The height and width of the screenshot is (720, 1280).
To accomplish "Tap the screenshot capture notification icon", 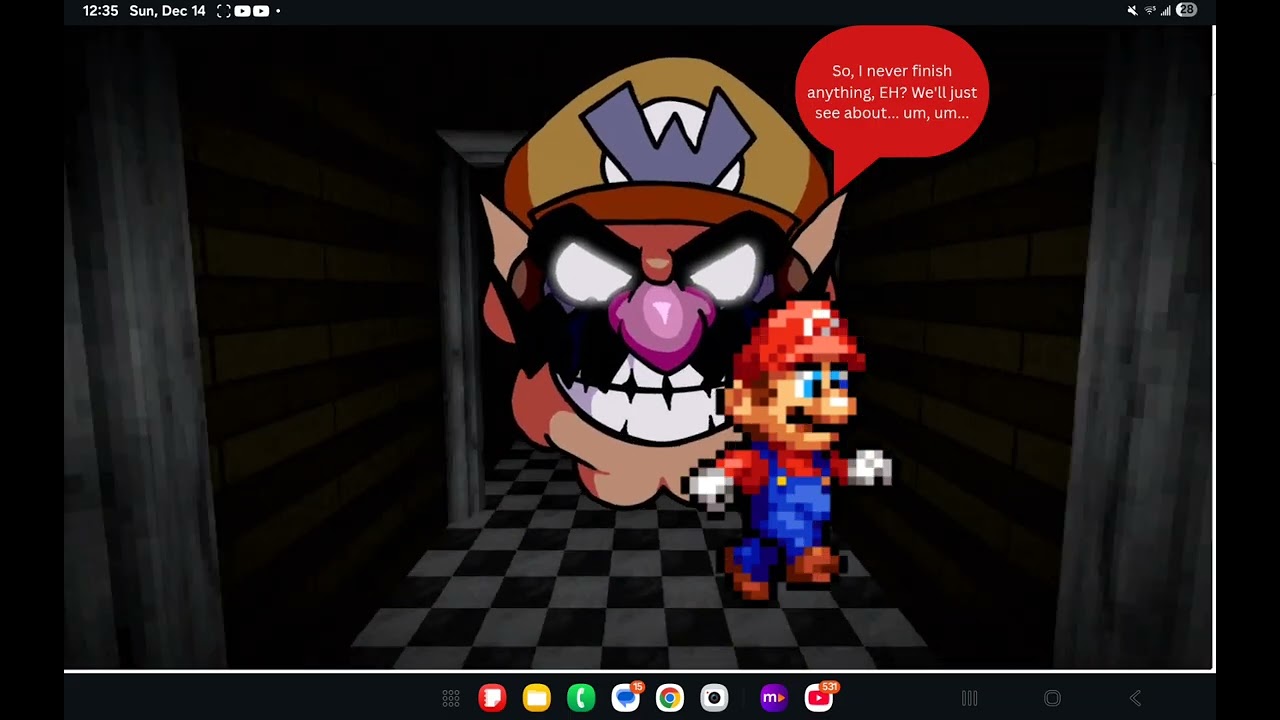I will [x=224, y=11].
